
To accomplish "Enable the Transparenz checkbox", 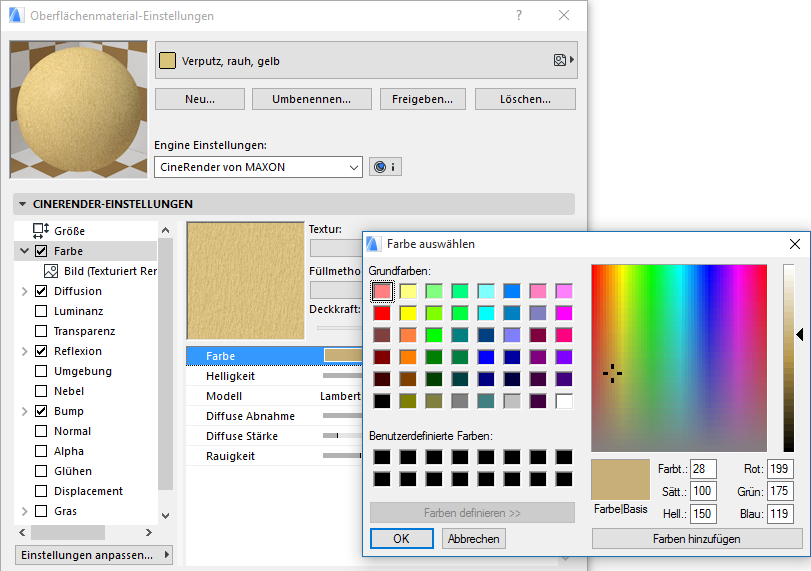I will coord(41,331).
